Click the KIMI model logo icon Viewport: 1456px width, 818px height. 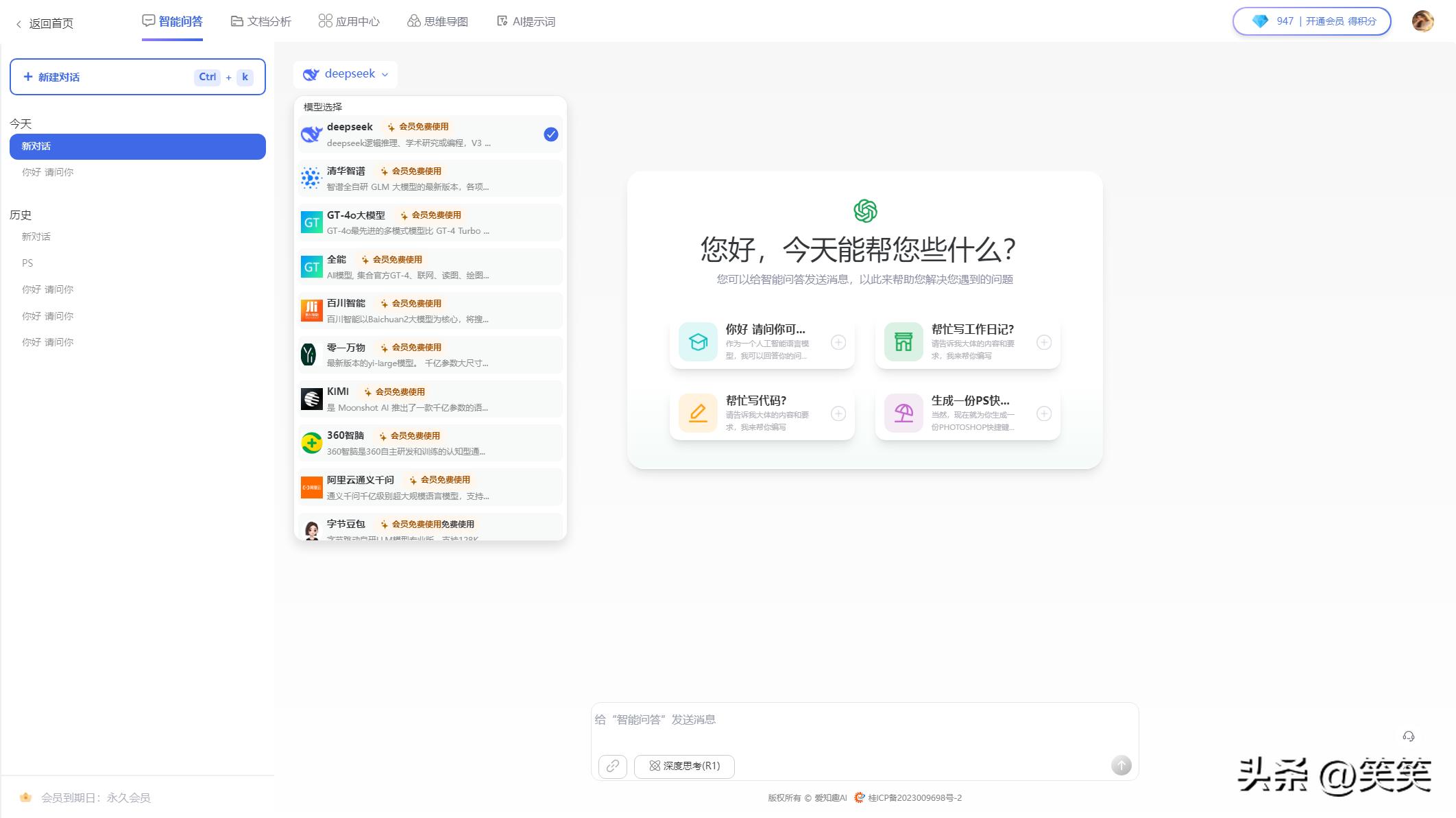click(311, 399)
